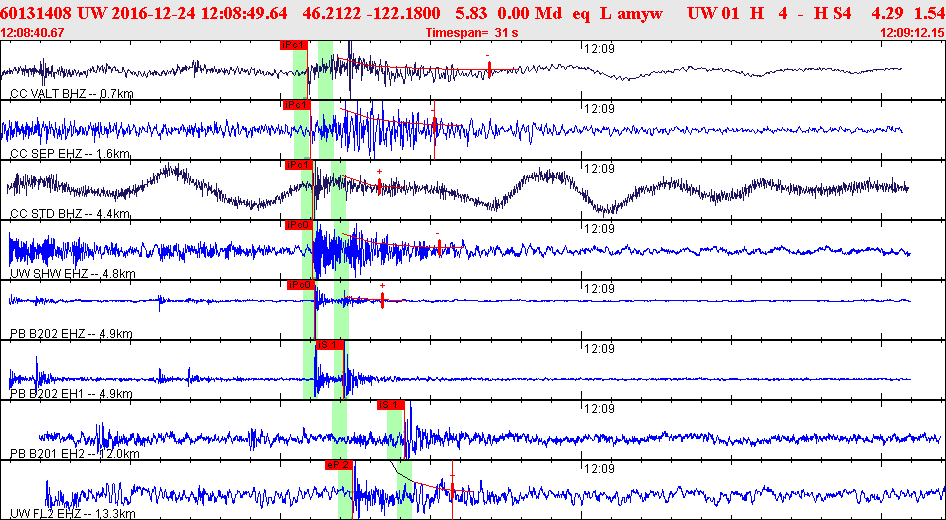Select the iPc0 pick flag on B202 EHZ trace
946x520 pixels.
[x=301, y=285]
